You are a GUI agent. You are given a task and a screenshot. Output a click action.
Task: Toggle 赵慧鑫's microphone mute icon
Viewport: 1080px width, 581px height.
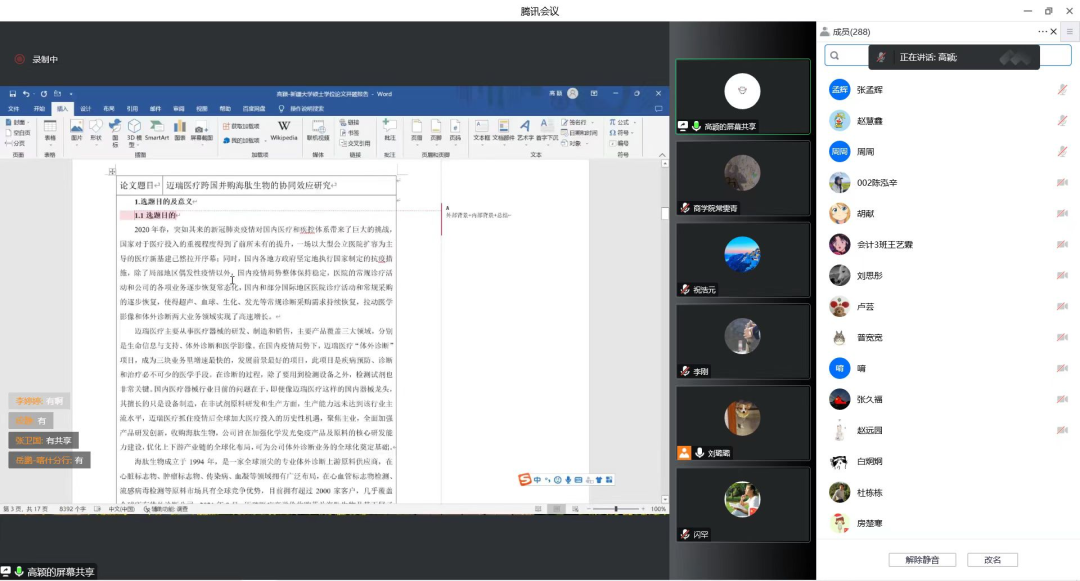tap(1062, 120)
